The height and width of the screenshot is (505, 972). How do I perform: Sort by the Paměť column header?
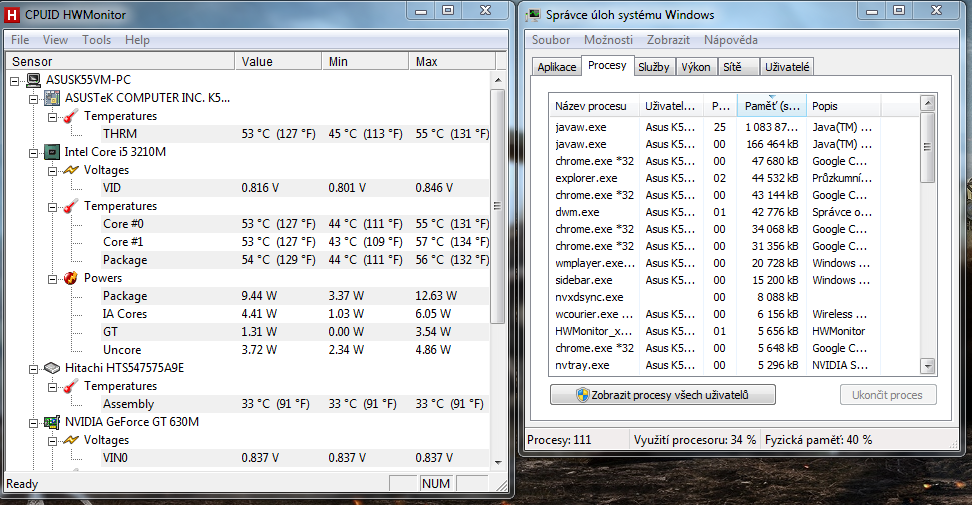click(772, 106)
